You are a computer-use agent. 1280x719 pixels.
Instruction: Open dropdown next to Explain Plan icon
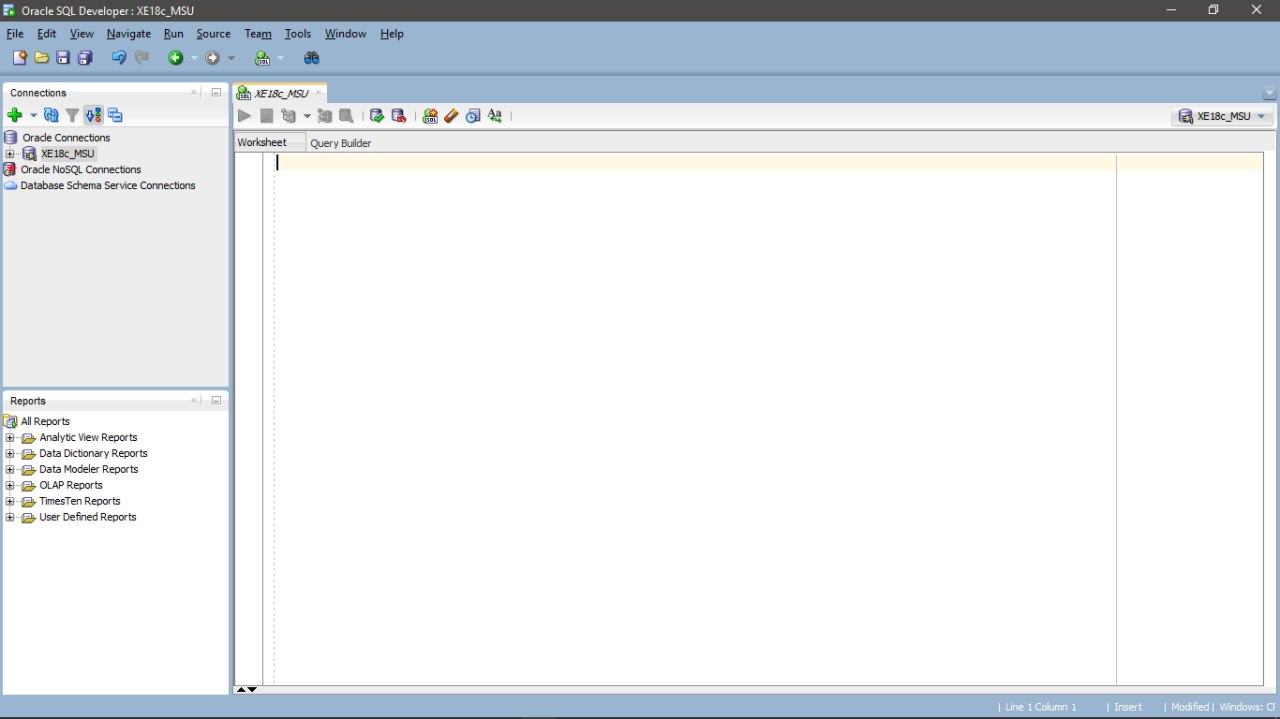tap(307, 116)
